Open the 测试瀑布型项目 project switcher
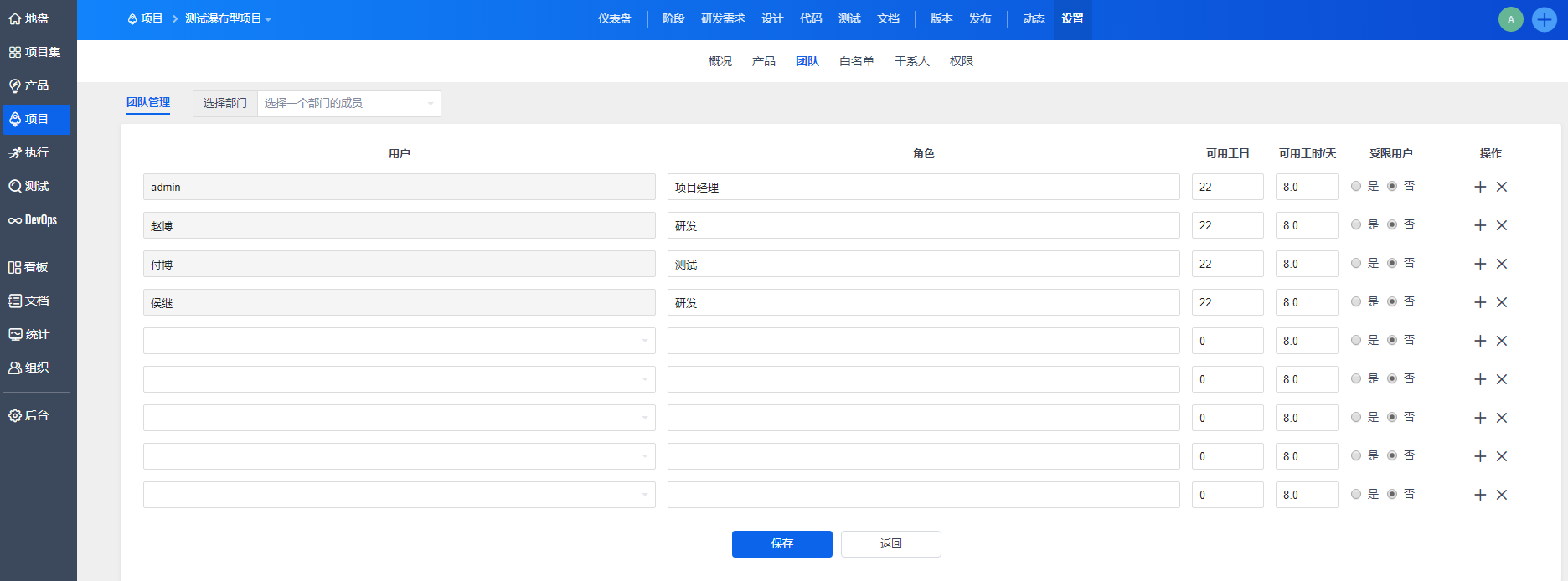 (227, 19)
